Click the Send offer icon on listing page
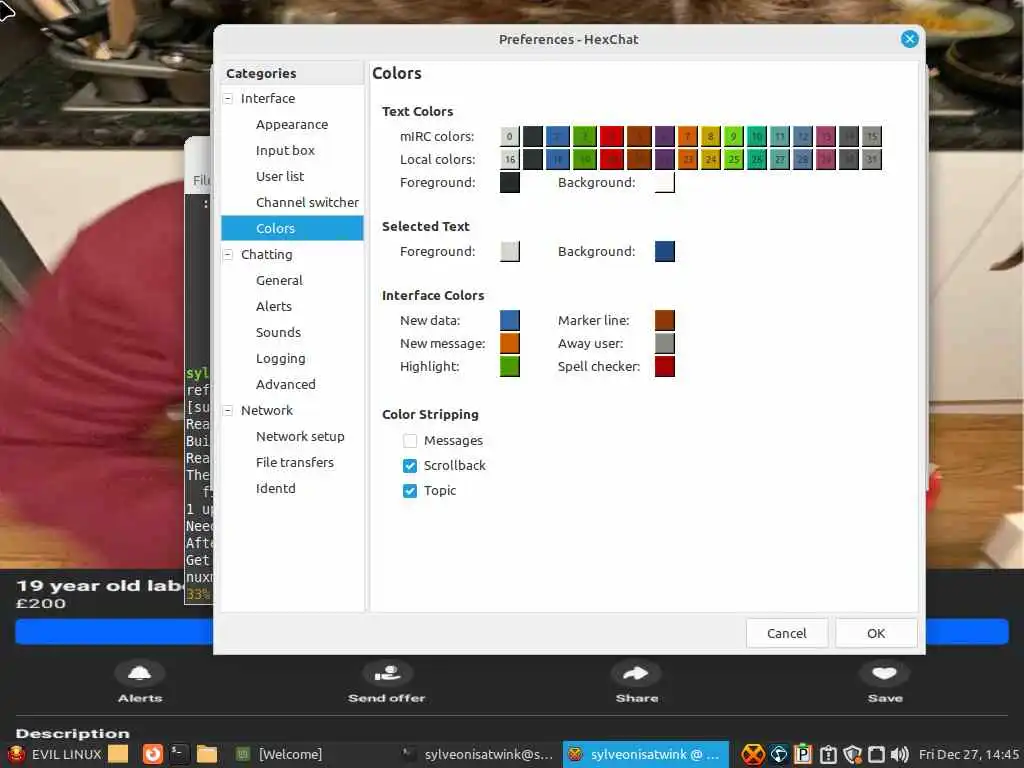This screenshot has width=1024, height=768. [387, 673]
